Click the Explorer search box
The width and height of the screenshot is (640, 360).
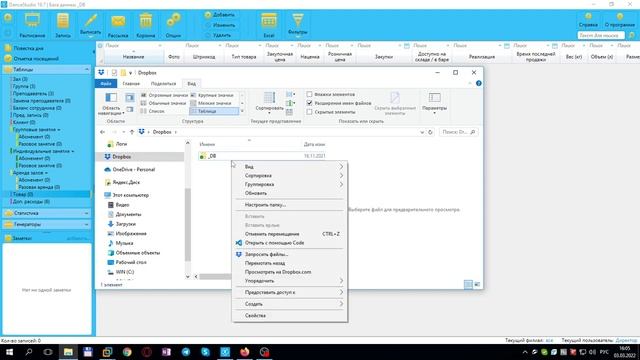[x=459, y=132]
